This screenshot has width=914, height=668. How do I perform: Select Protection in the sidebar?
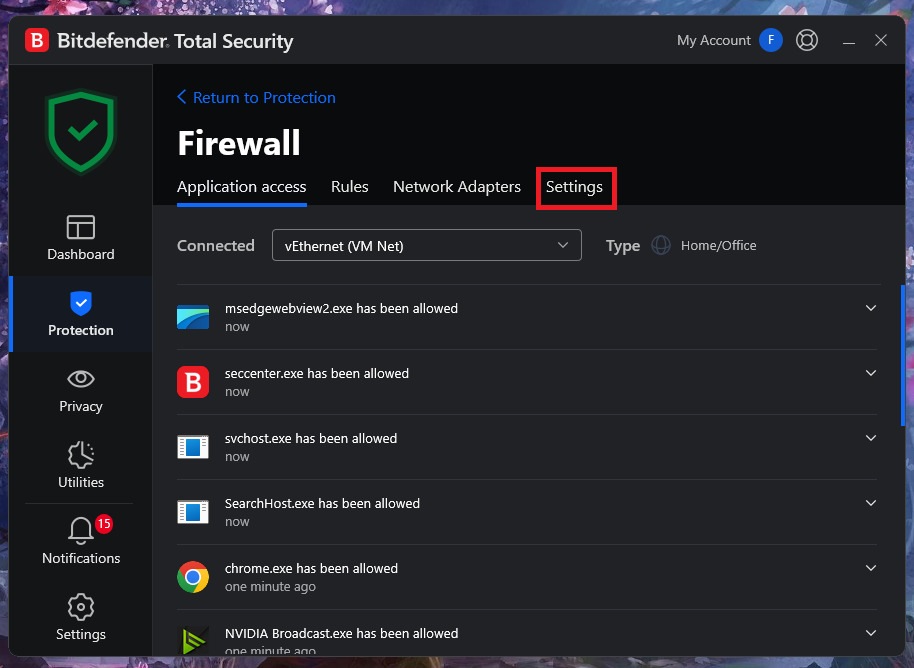coord(81,314)
